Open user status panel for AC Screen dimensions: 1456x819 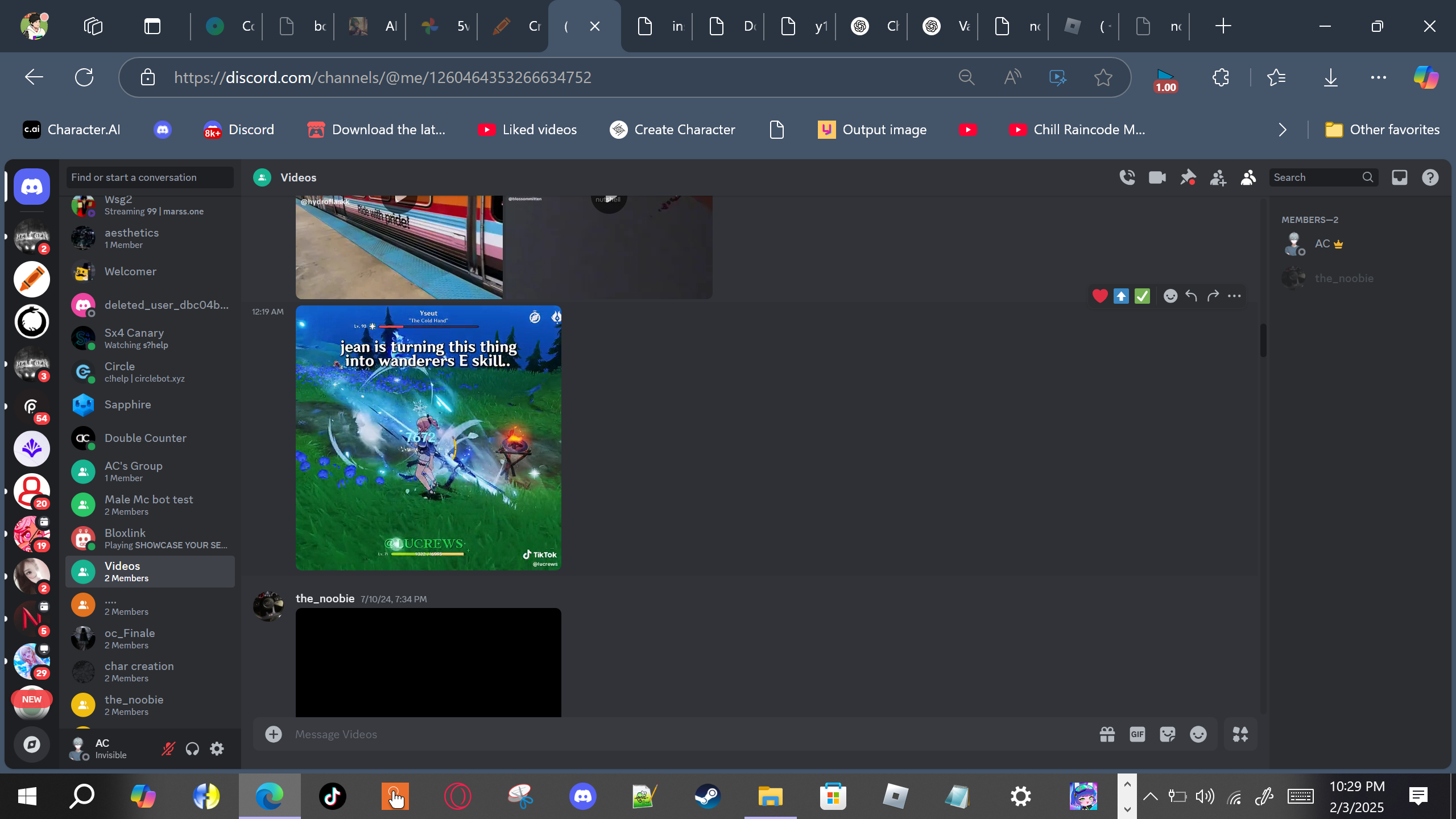[x=111, y=748]
